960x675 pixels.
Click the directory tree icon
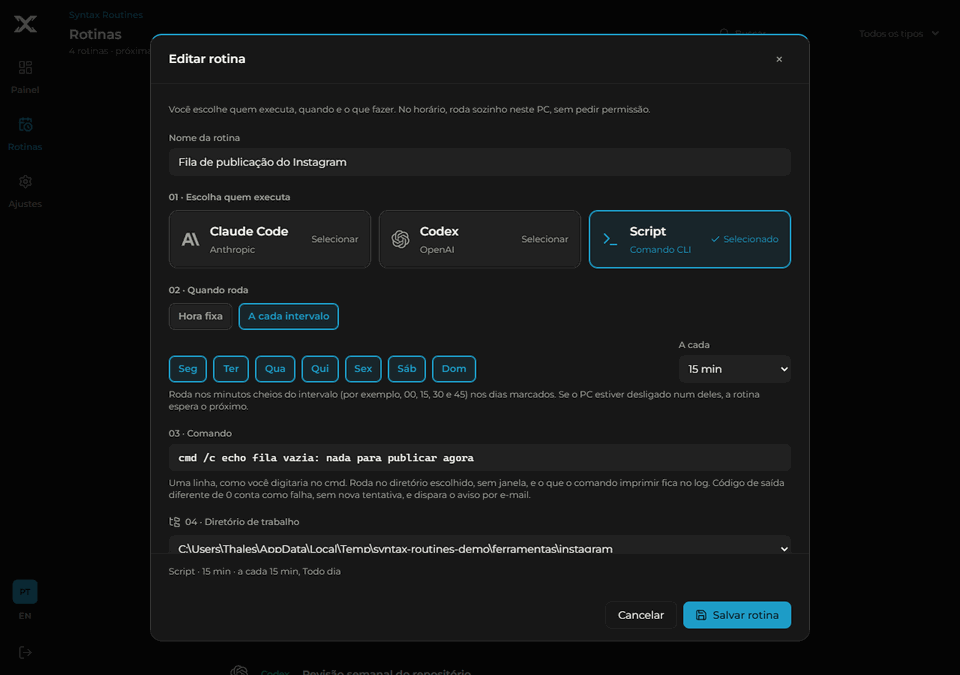(x=174, y=522)
